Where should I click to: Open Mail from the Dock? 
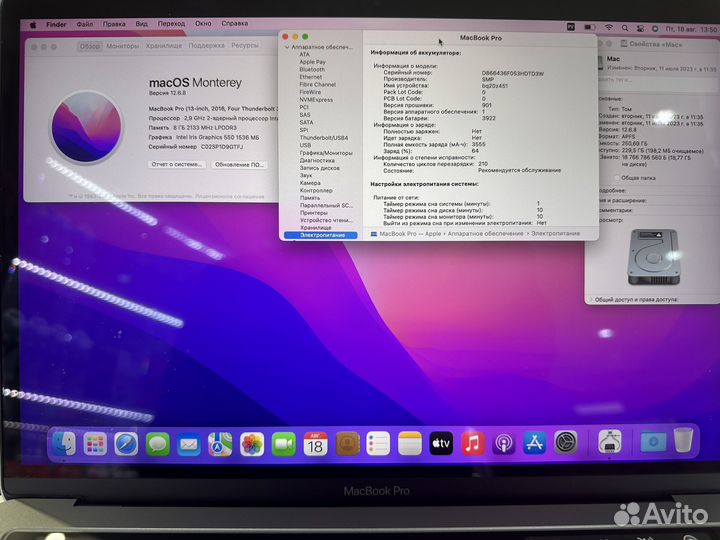pyautogui.click(x=189, y=444)
